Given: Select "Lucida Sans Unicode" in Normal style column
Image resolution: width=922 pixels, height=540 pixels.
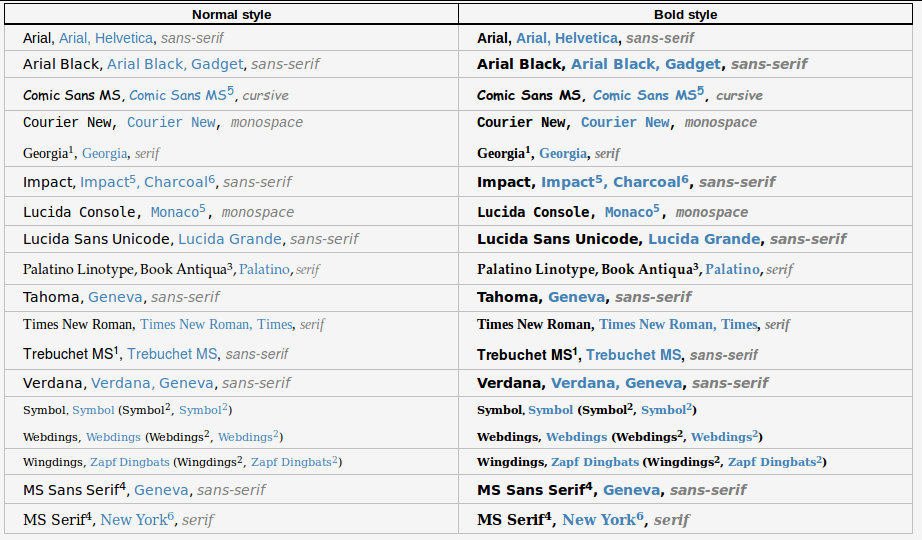Looking at the screenshot, I should [96, 239].
